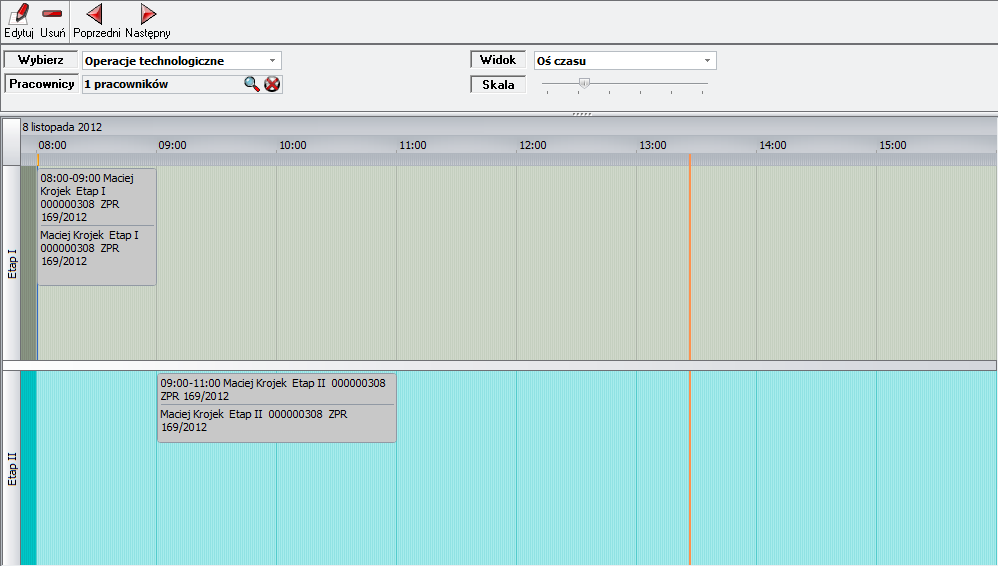Open the Oś czasu view dropdown
998x566 pixels.
coord(625,60)
